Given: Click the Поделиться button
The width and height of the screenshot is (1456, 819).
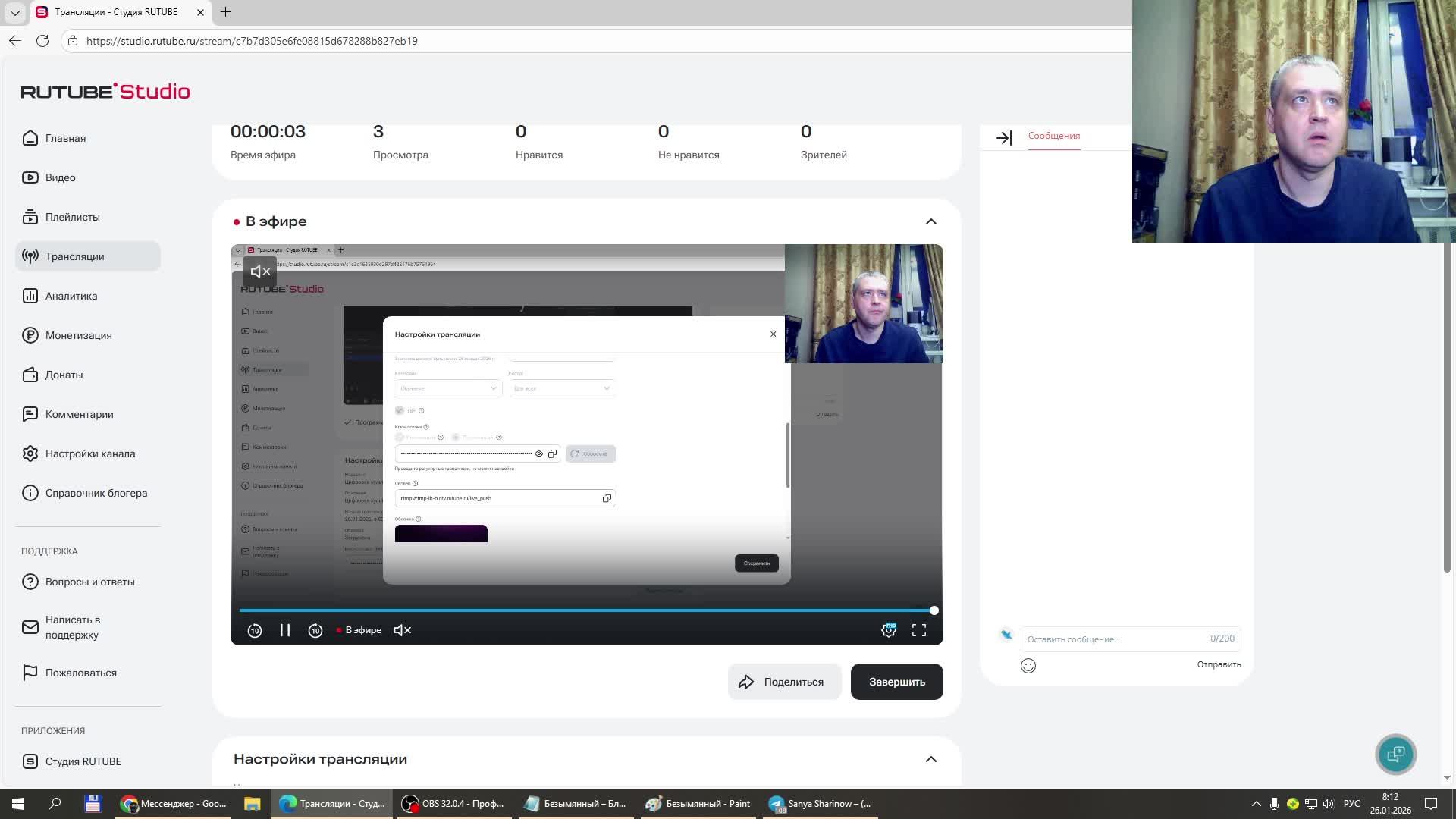Looking at the screenshot, I should (x=784, y=682).
